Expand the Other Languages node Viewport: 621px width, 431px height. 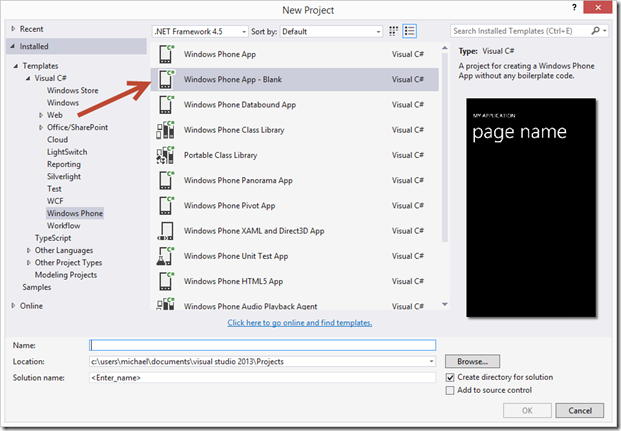click(x=28, y=250)
